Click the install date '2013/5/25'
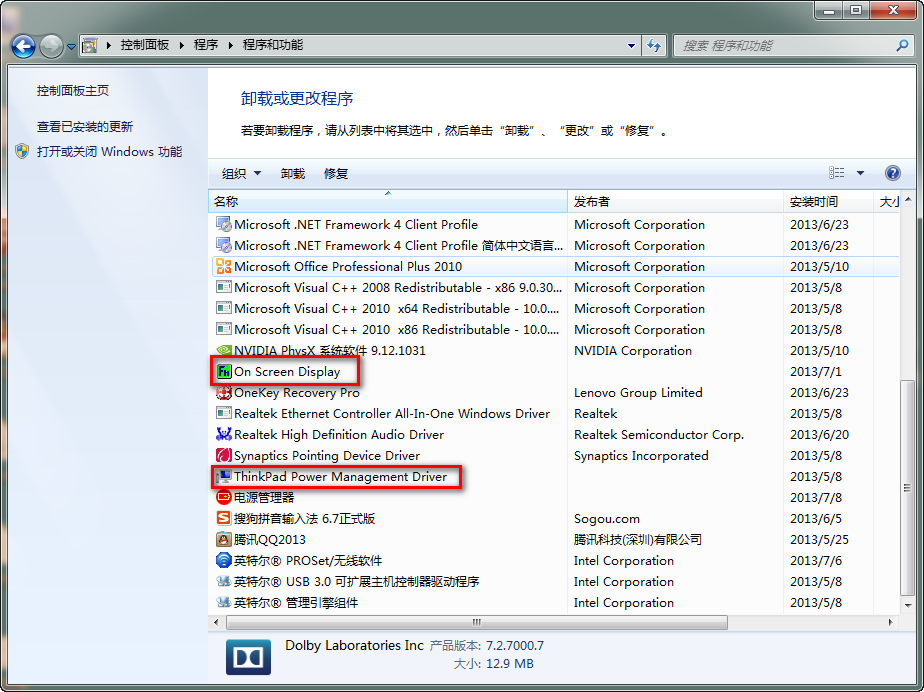The width and height of the screenshot is (924, 692). pyautogui.click(x=819, y=539)
